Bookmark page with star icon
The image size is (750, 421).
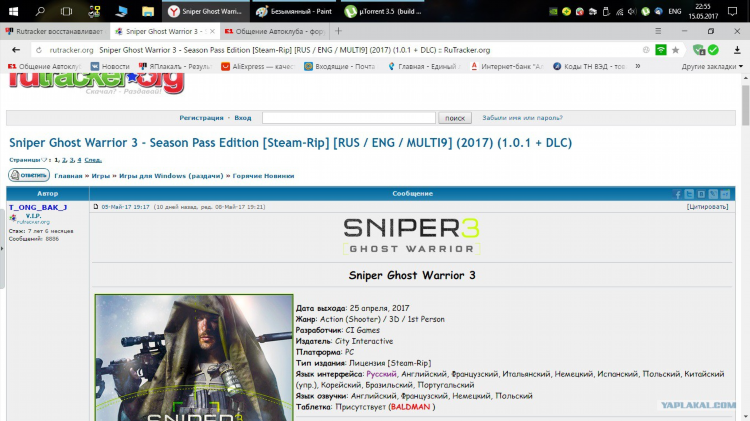coord(675,50)
